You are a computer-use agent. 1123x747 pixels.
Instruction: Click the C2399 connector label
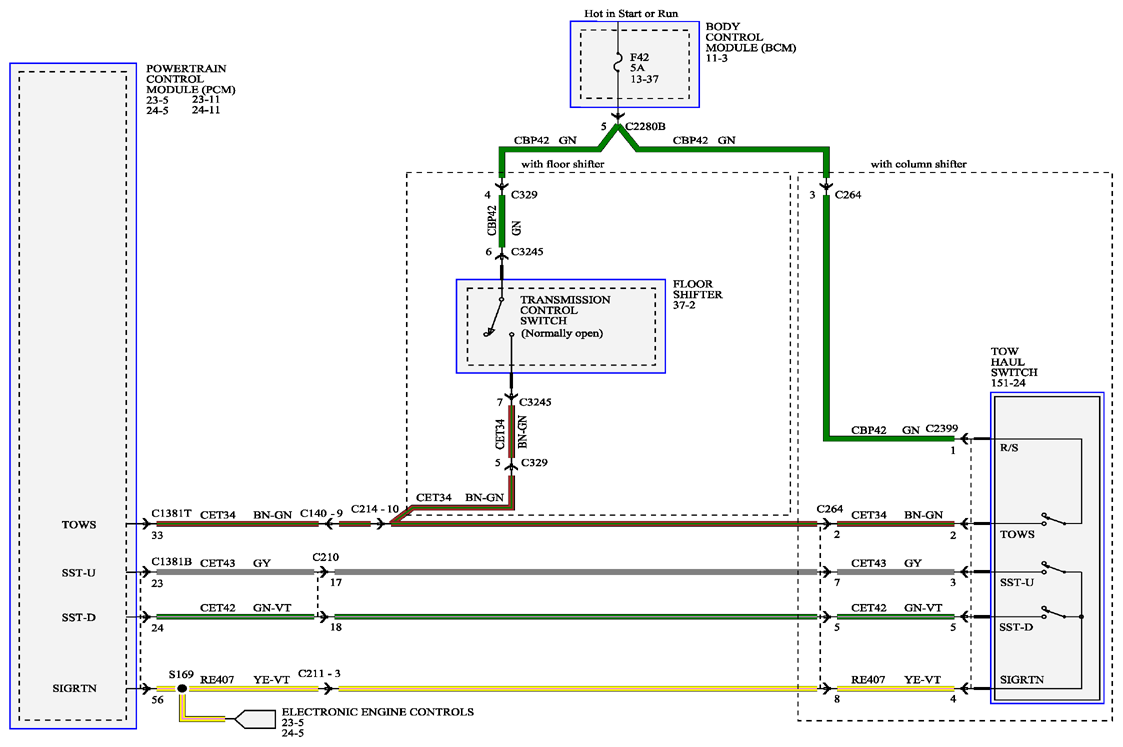pyautogui.click(x=942, y=428)
